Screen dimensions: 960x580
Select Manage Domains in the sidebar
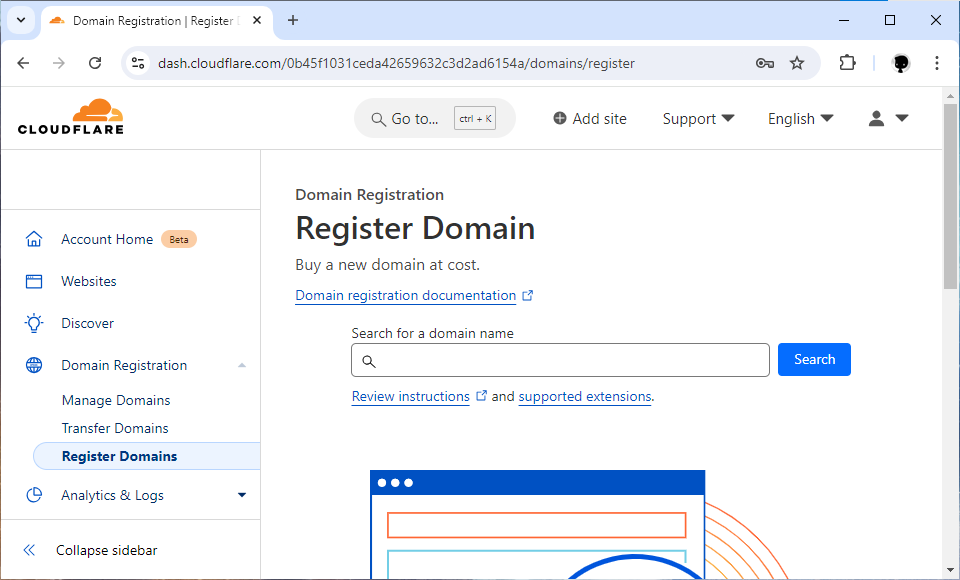click(116, 400)
